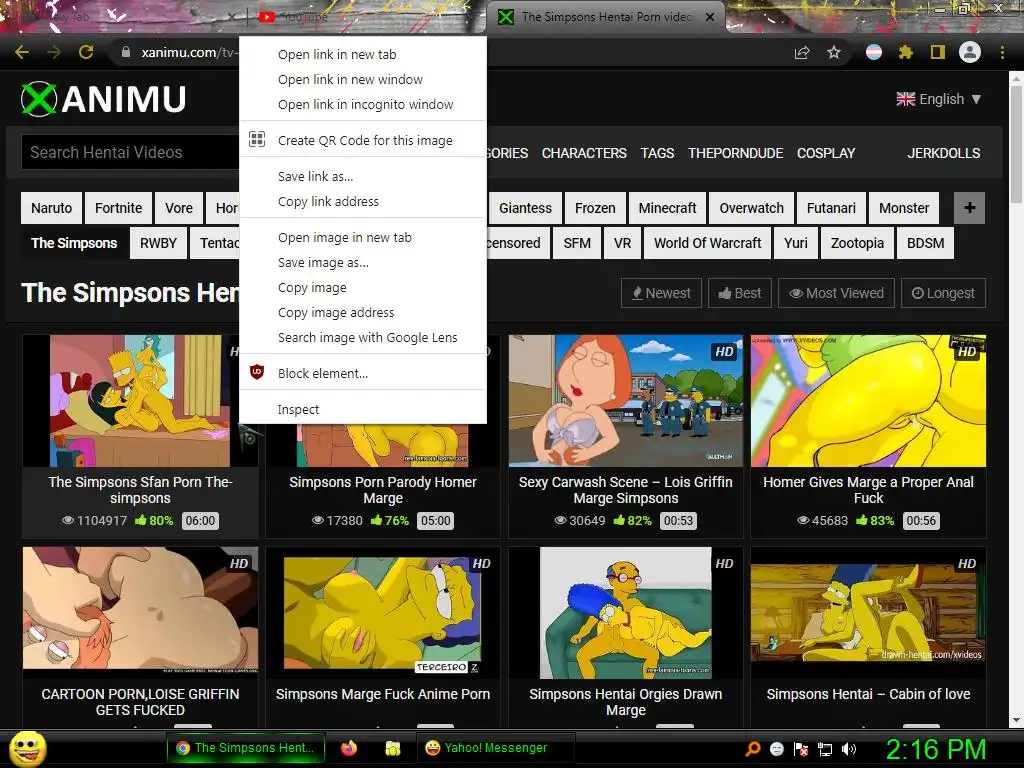Image resolution: width=1024 pixels, height=768 pixels.
Task: Open the Chrome profile avatar menu
Action: [970, 52]
